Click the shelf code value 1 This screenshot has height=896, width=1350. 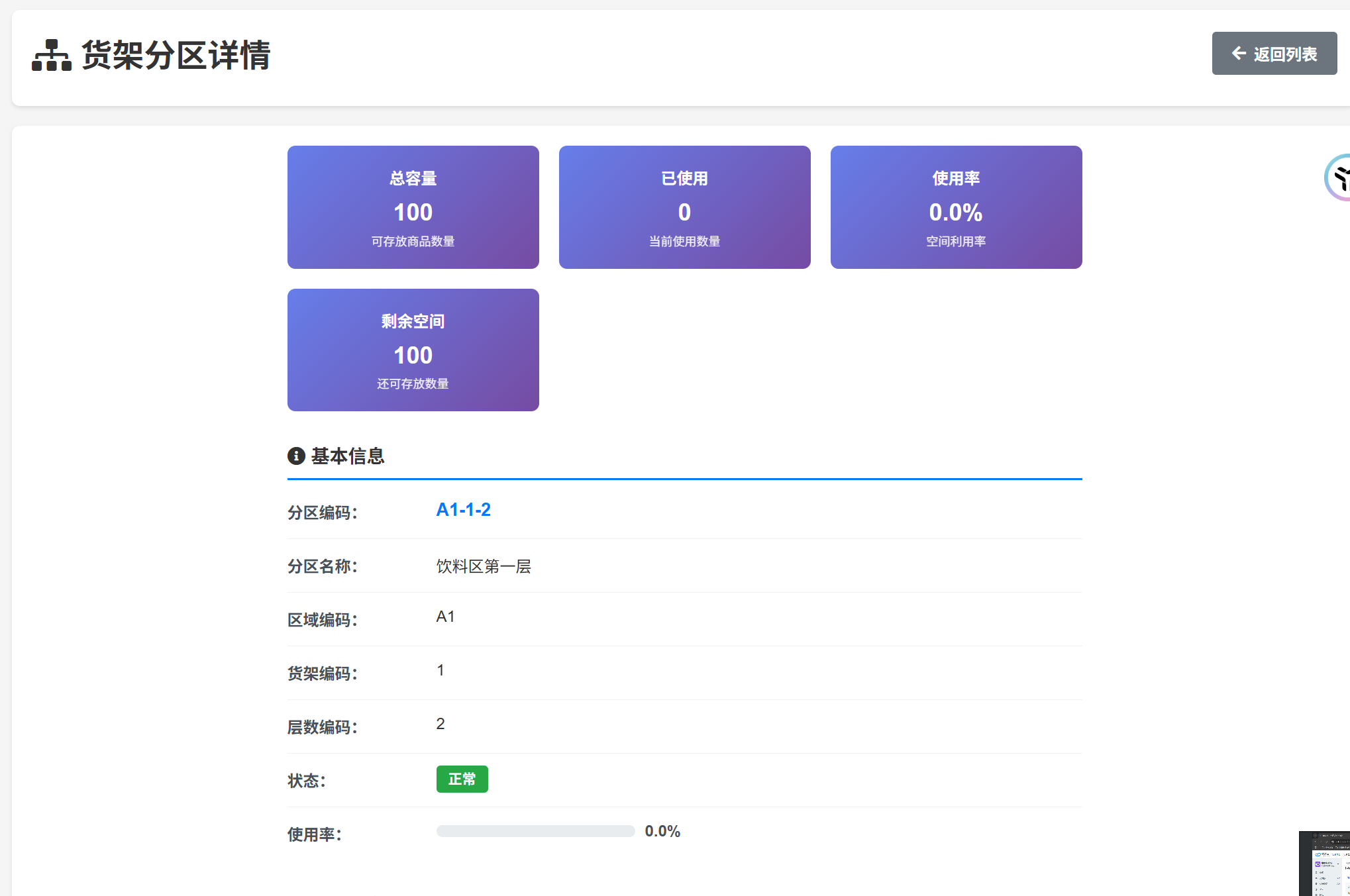440,670
